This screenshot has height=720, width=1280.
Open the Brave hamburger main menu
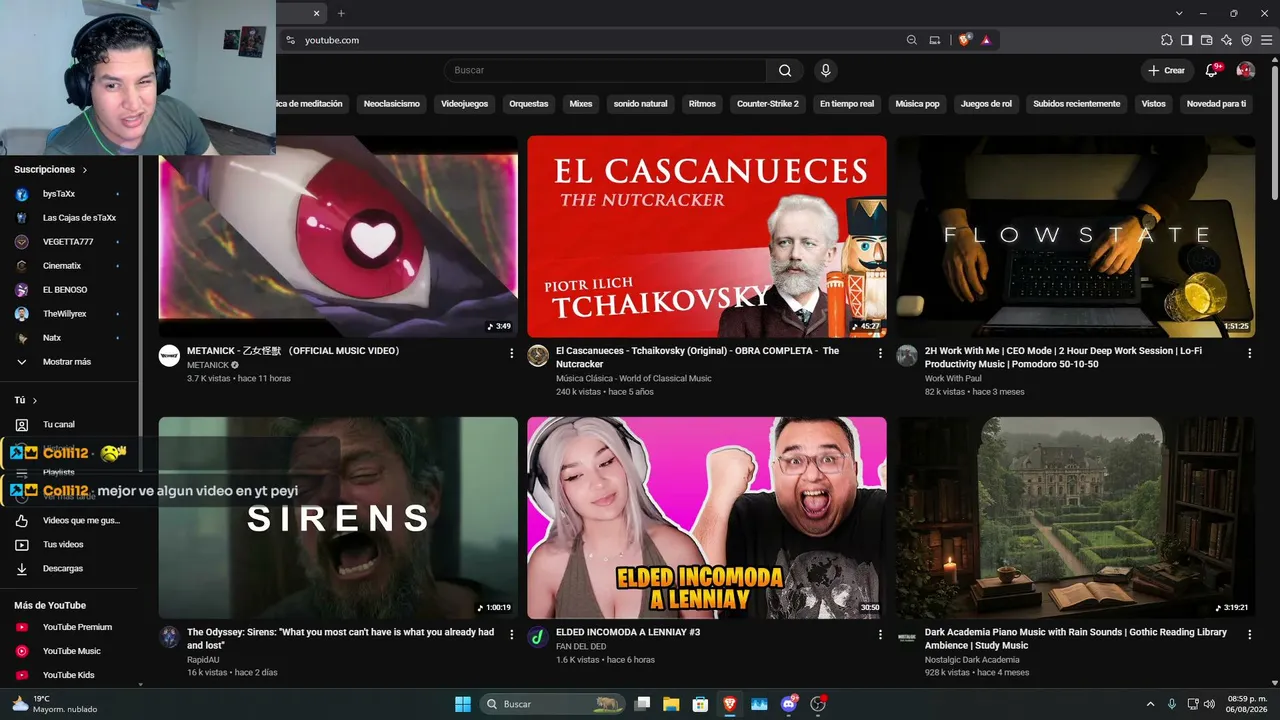pos(1267,40)
